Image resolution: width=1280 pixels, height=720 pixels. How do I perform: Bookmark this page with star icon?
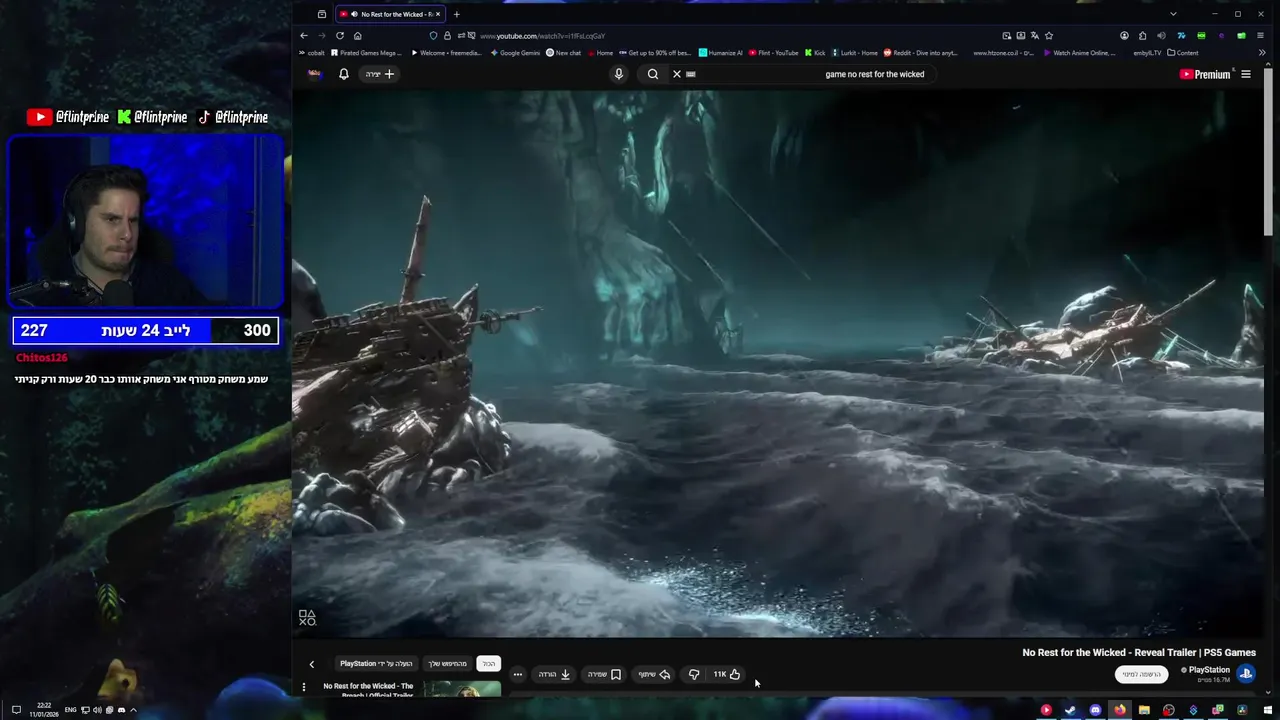tap(1049, 36)
